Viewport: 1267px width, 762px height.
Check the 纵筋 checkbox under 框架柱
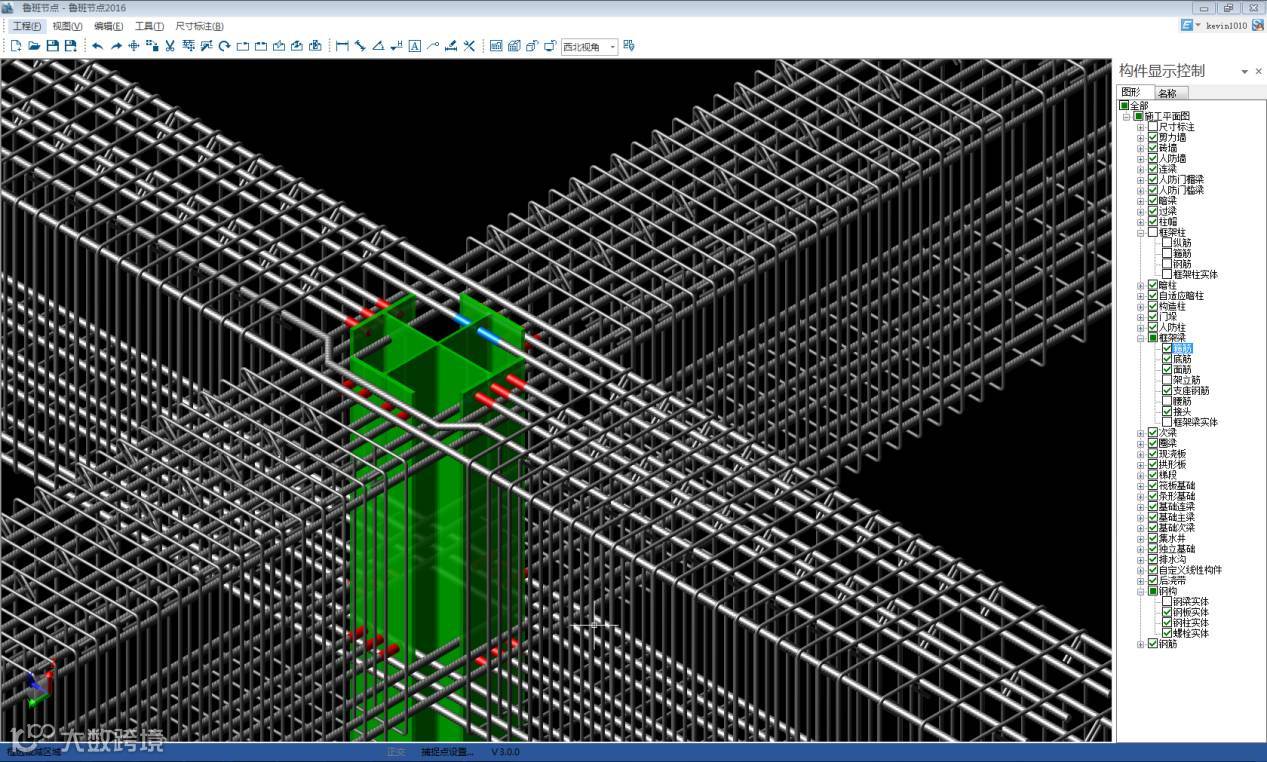pos(1167,243)
